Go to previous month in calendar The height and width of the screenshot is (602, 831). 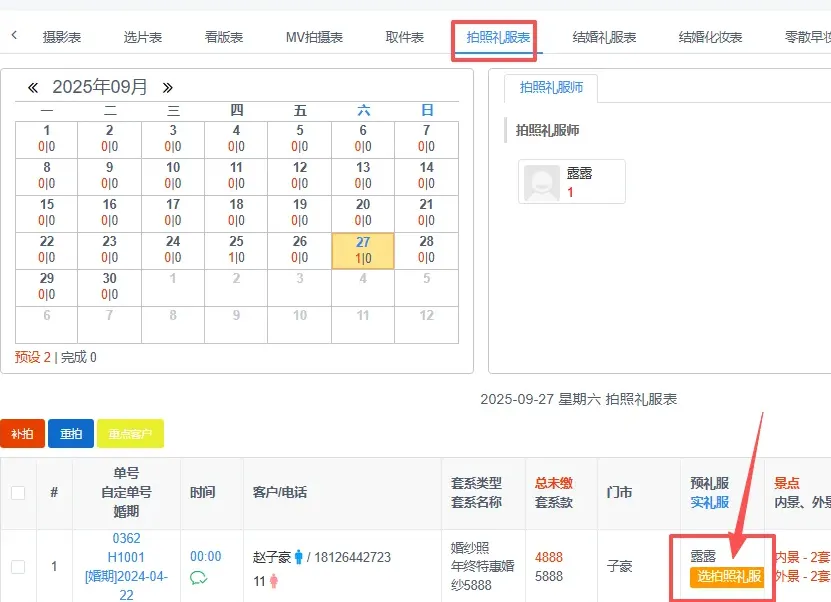[x=32, y=88]
